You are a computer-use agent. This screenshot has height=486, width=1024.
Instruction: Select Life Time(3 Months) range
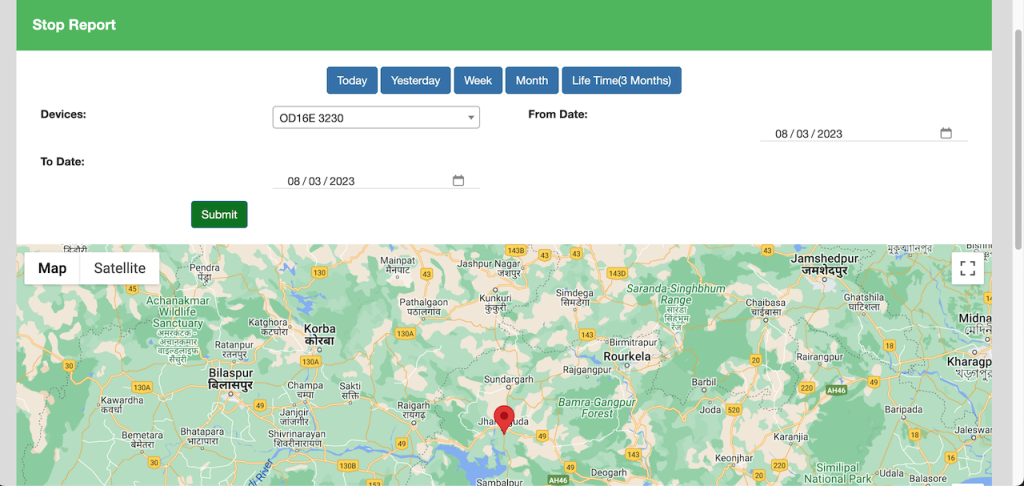(x=621, y=81)
